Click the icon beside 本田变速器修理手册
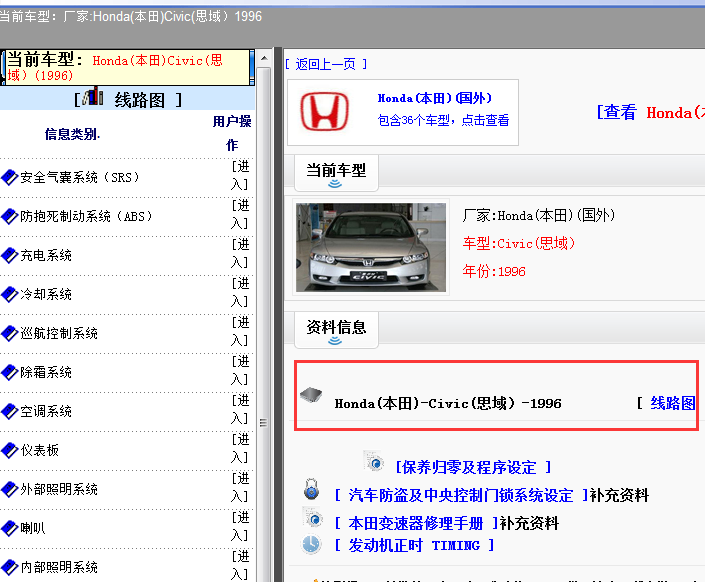Screen dimensions: 705x582 coord(313,517)
